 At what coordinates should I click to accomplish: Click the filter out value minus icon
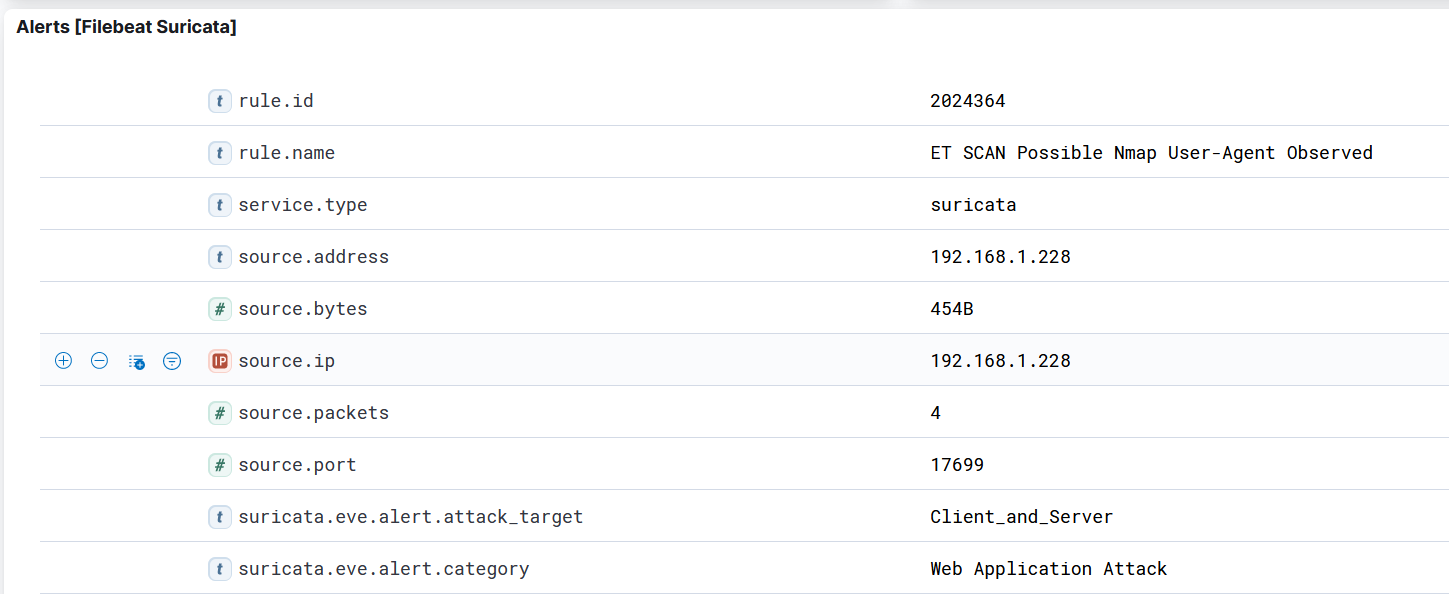tap(100, 361)
